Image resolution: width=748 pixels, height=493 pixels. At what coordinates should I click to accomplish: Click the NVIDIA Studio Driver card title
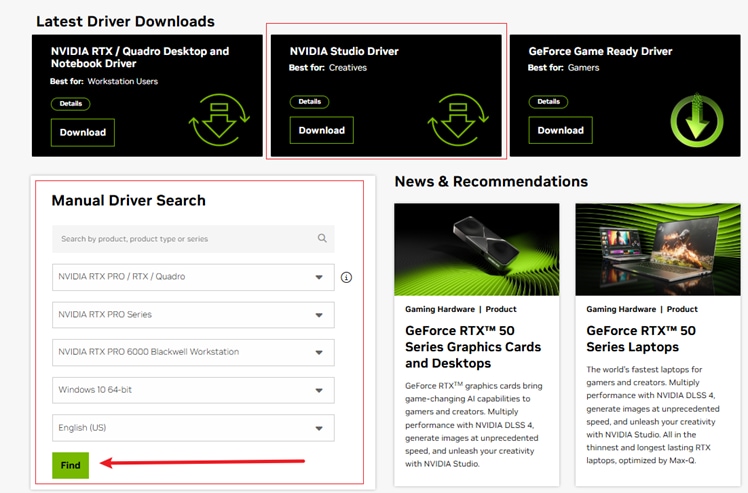(344, 51)
